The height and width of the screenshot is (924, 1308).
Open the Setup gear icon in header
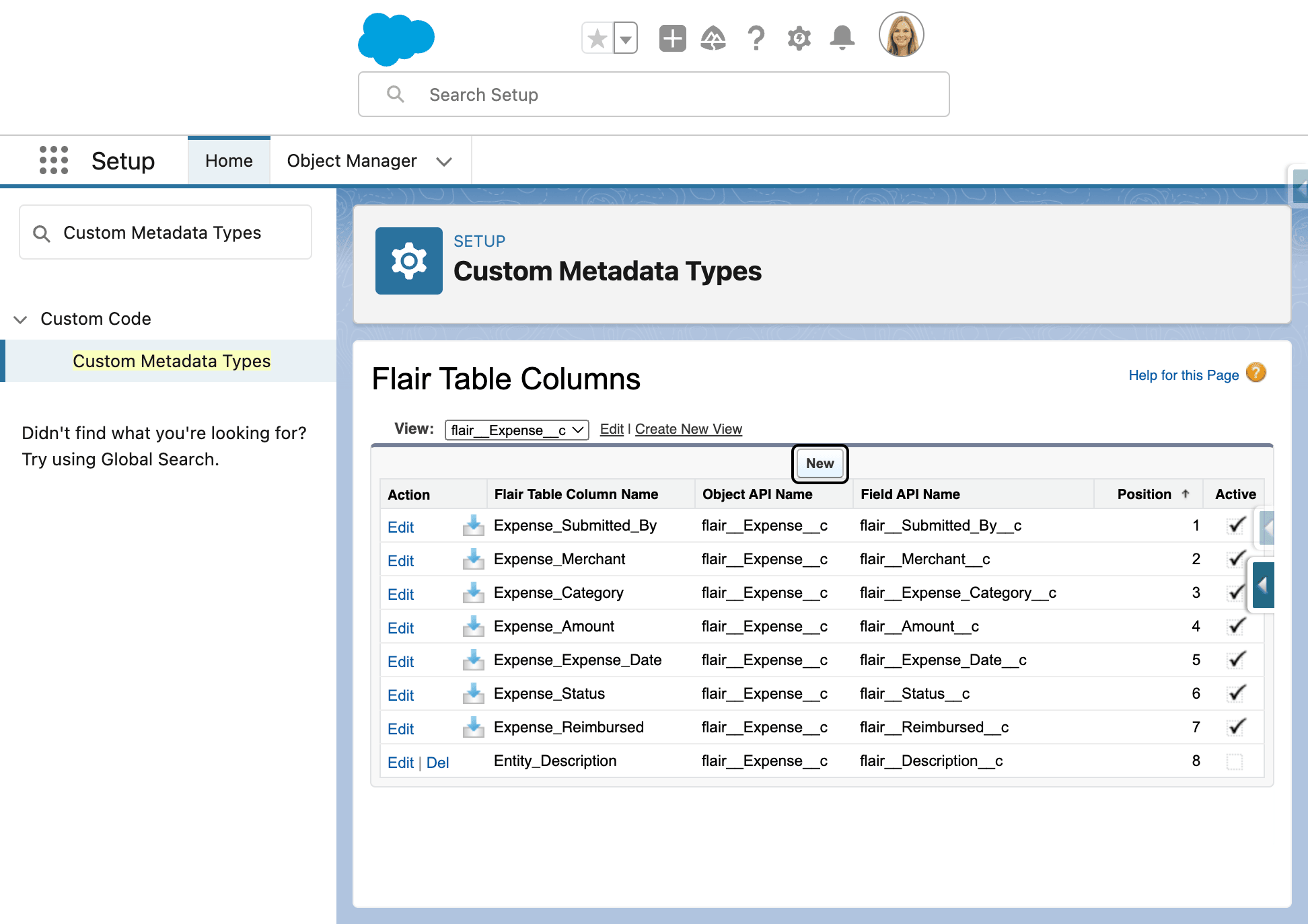pyautogui.click(x=799, y=38)
